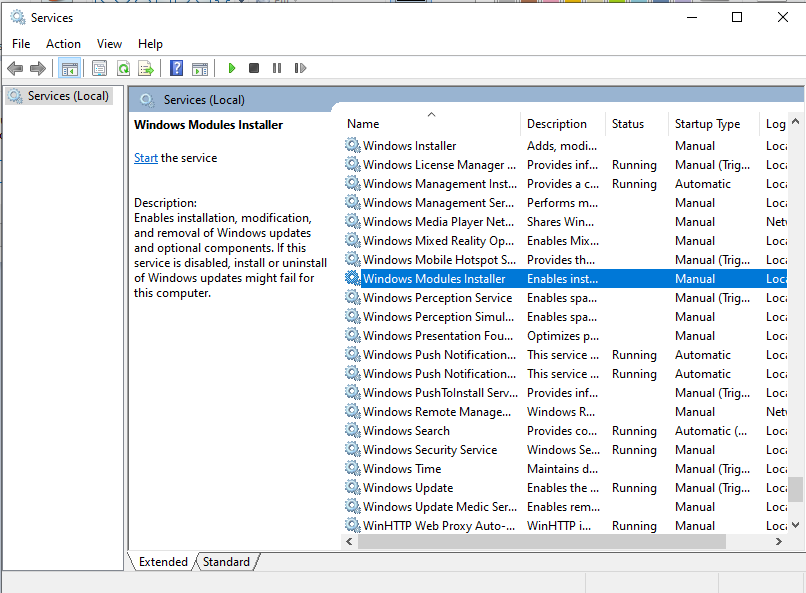Click 'Maintains d...' description of Windows Time
Viewport: 806px width, 593px height.
tap(562, 469)
